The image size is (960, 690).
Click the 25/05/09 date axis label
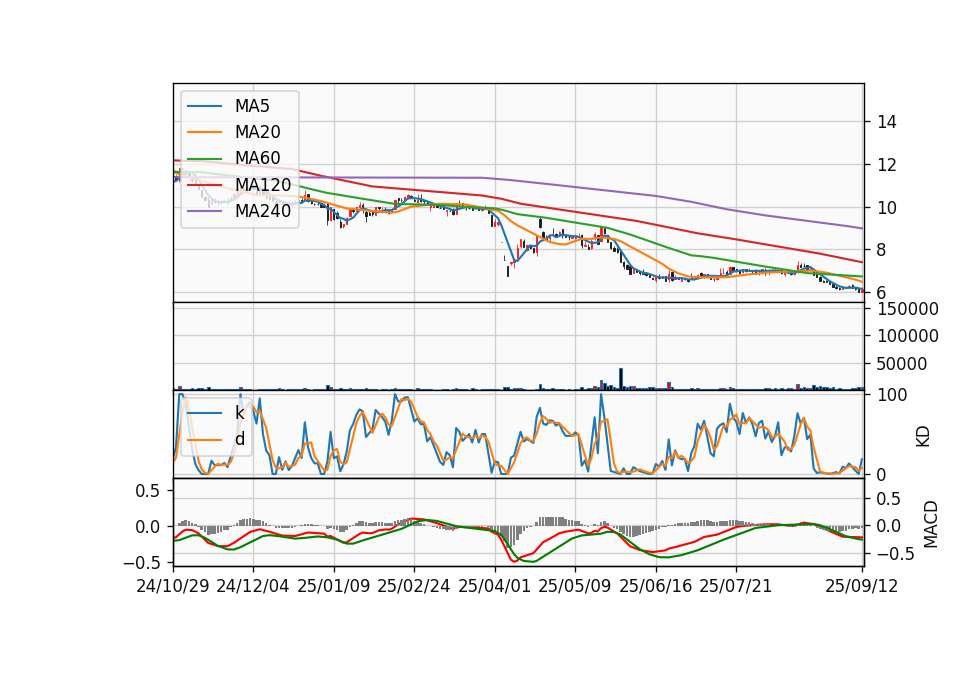(x=575, y=586)
